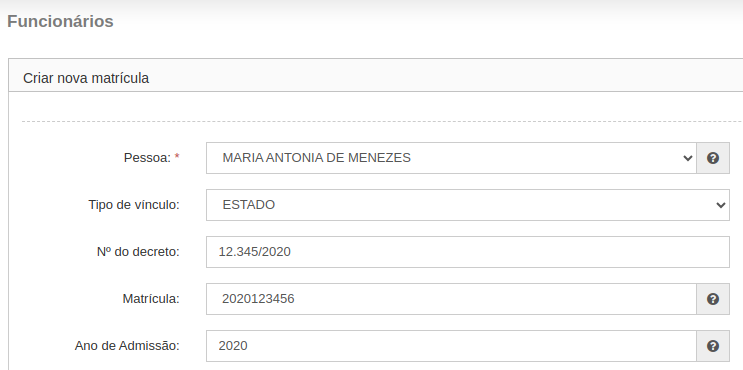Open the help tooltip icon for Matrícula
Screen dimensions: 743x370
point(713,299)
